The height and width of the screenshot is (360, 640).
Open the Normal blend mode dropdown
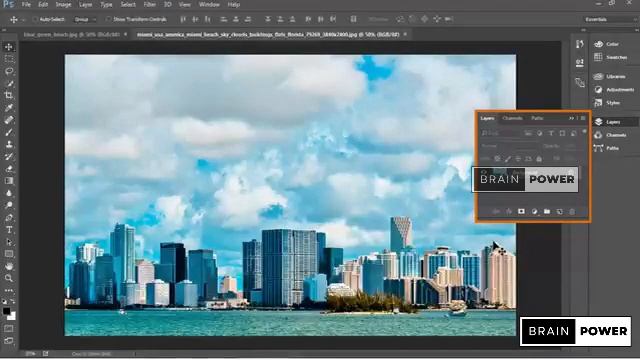click(x=509, y=146)
